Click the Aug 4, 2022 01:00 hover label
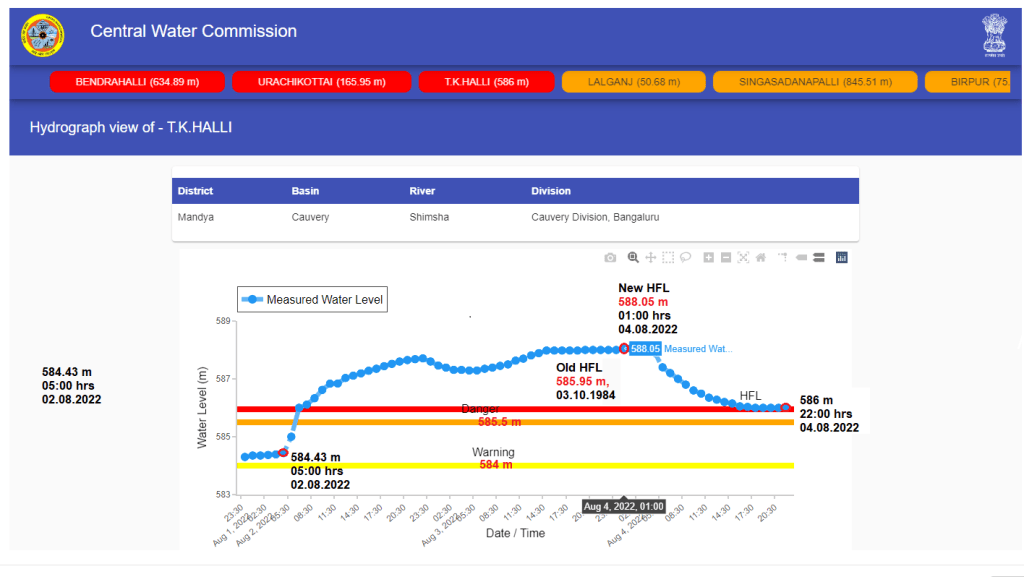The height and width of the screenshot is (577, 1024). tap(622, 506)
